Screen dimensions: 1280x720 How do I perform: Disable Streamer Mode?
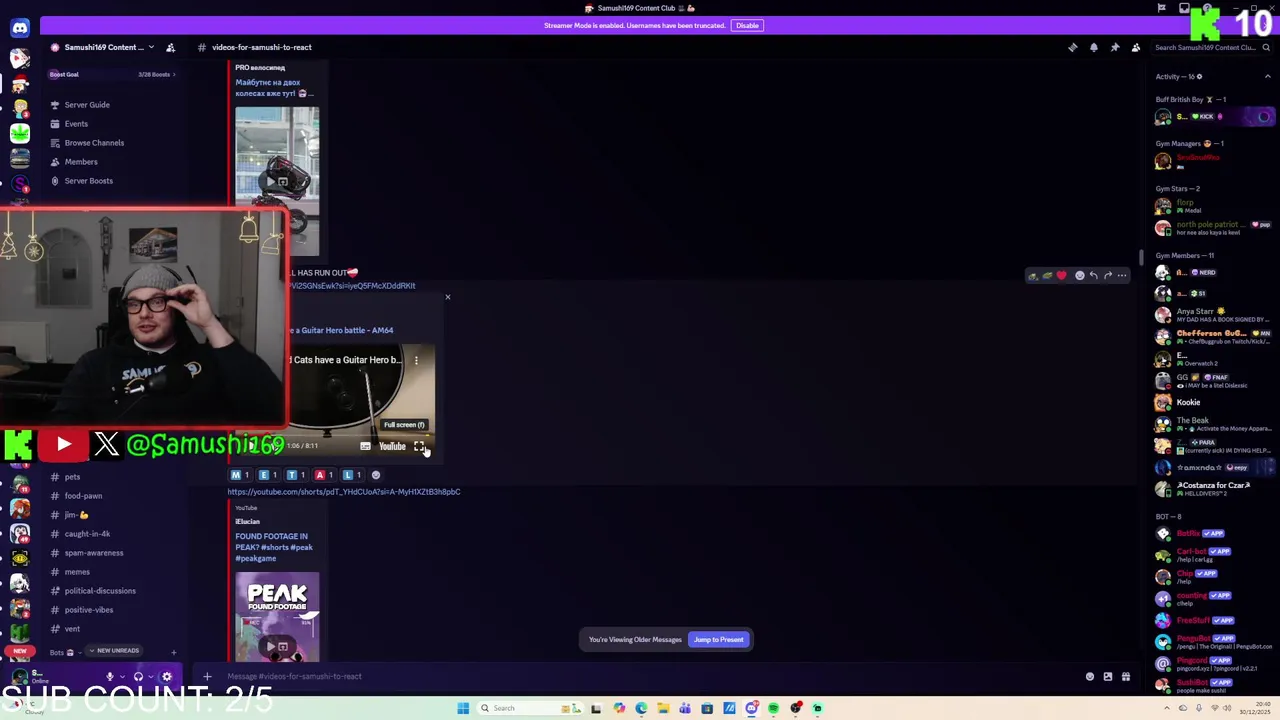click(x=747, y=25)
